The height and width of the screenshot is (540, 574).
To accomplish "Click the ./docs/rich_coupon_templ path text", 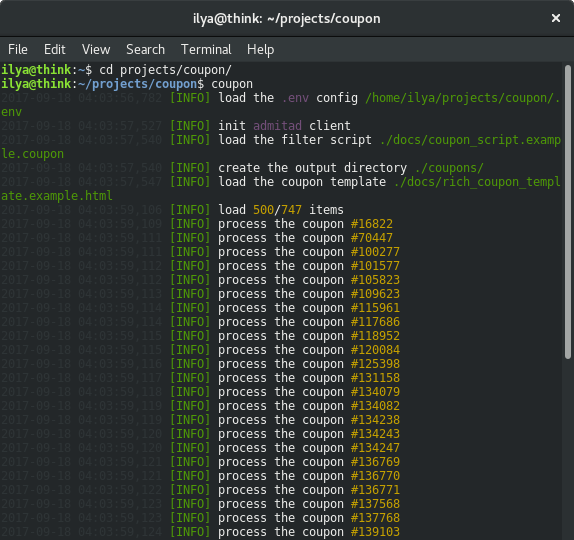I will (477, 182).
